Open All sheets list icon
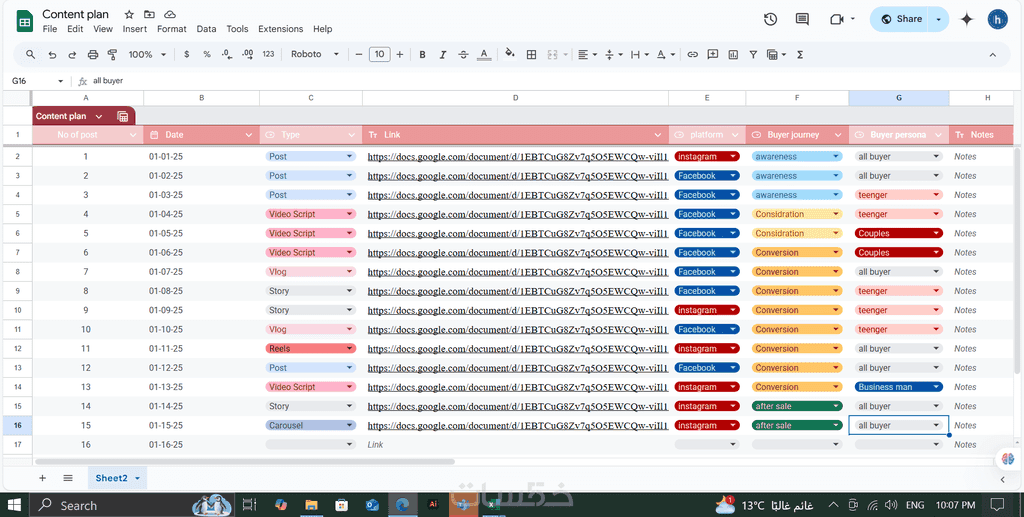This screenshot has width=1024, height=517. [x=68, y=478]
